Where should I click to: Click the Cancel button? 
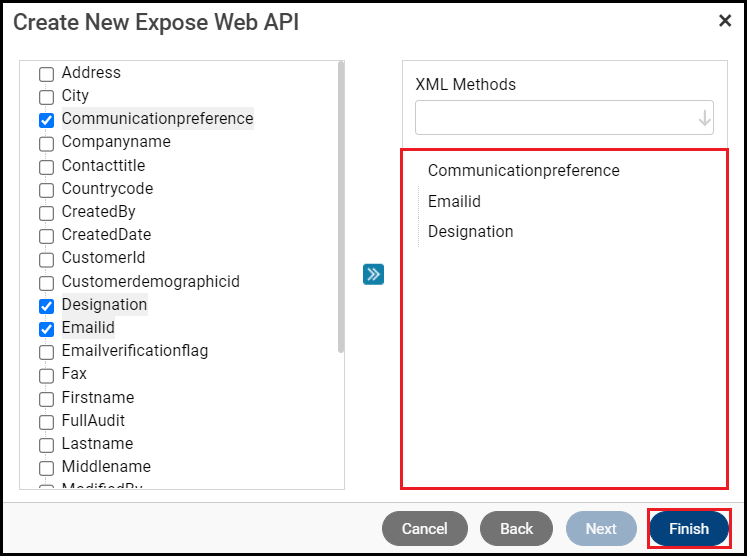pos(424,529)
